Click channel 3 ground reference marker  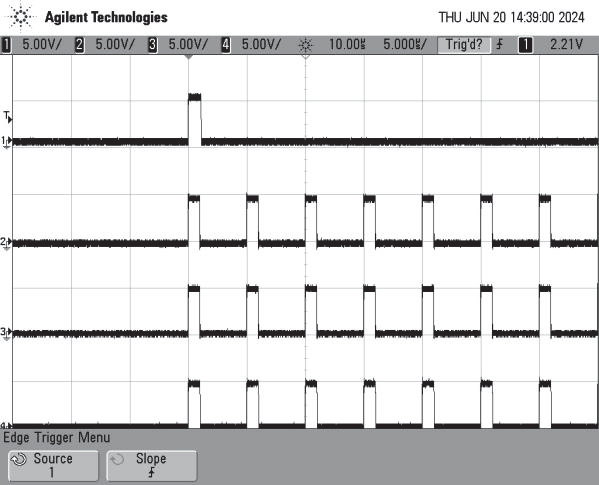pos(6,333)
